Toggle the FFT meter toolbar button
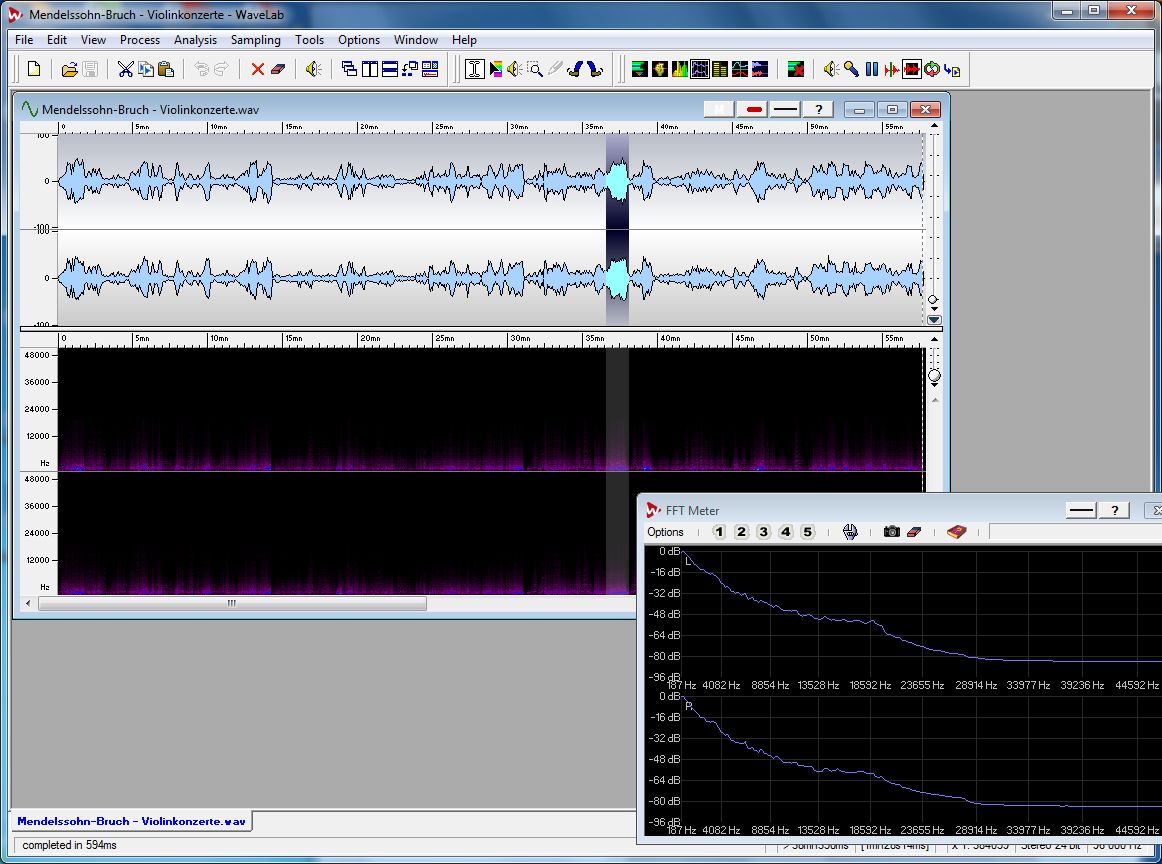Screen dimensions: 1162x864 point(700,69)
